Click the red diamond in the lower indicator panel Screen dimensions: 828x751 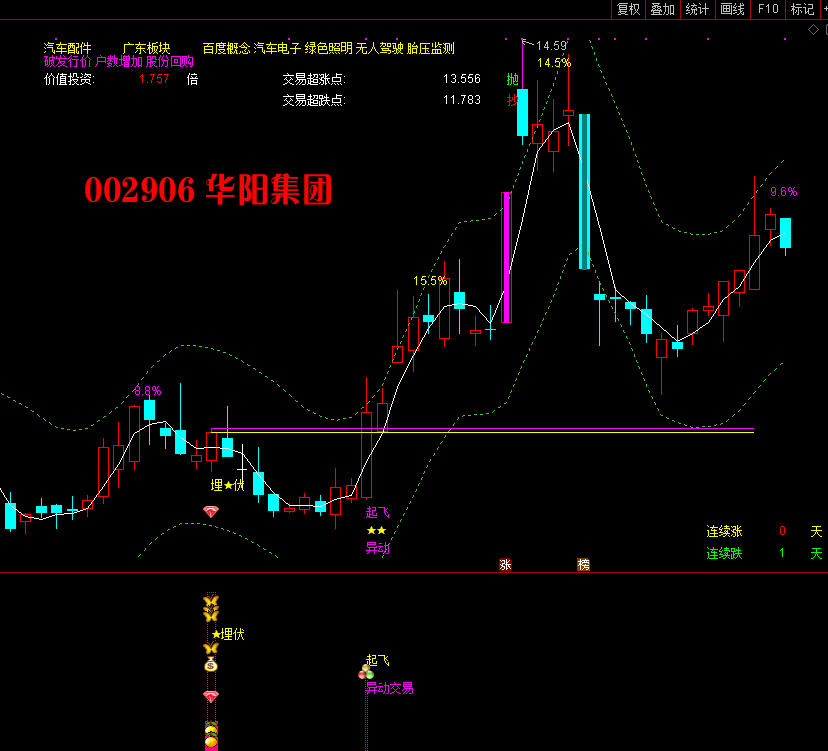click(210, 696)
